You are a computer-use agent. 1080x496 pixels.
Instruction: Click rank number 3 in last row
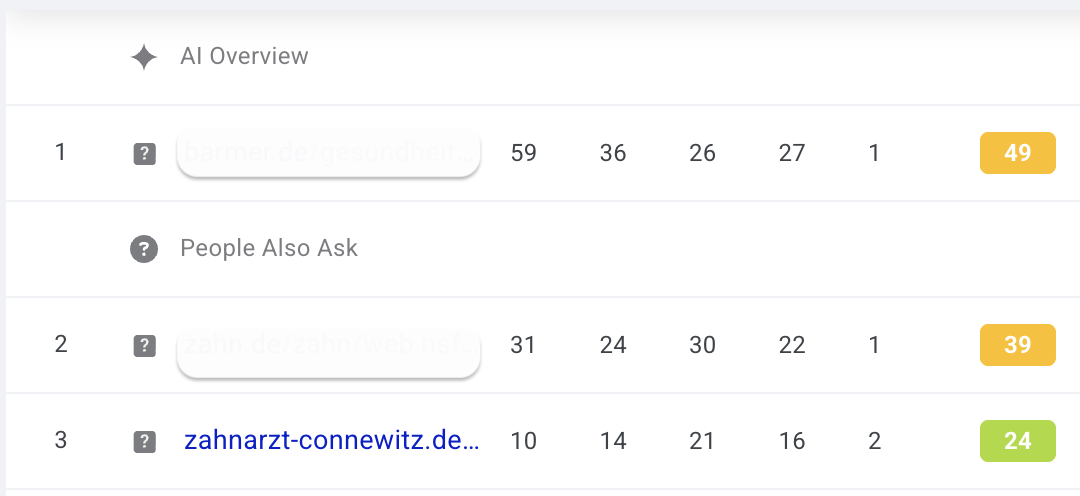(61, 440)
